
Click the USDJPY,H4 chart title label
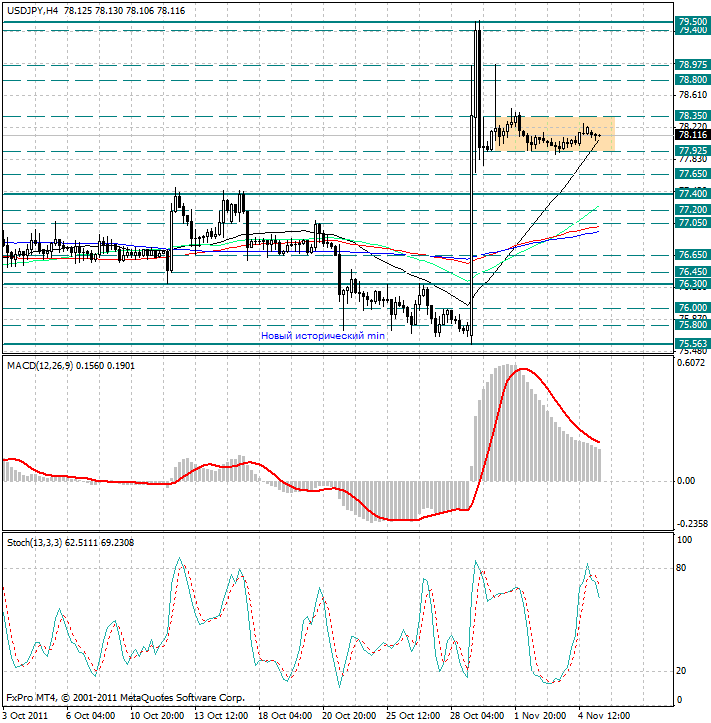(31, 10)
